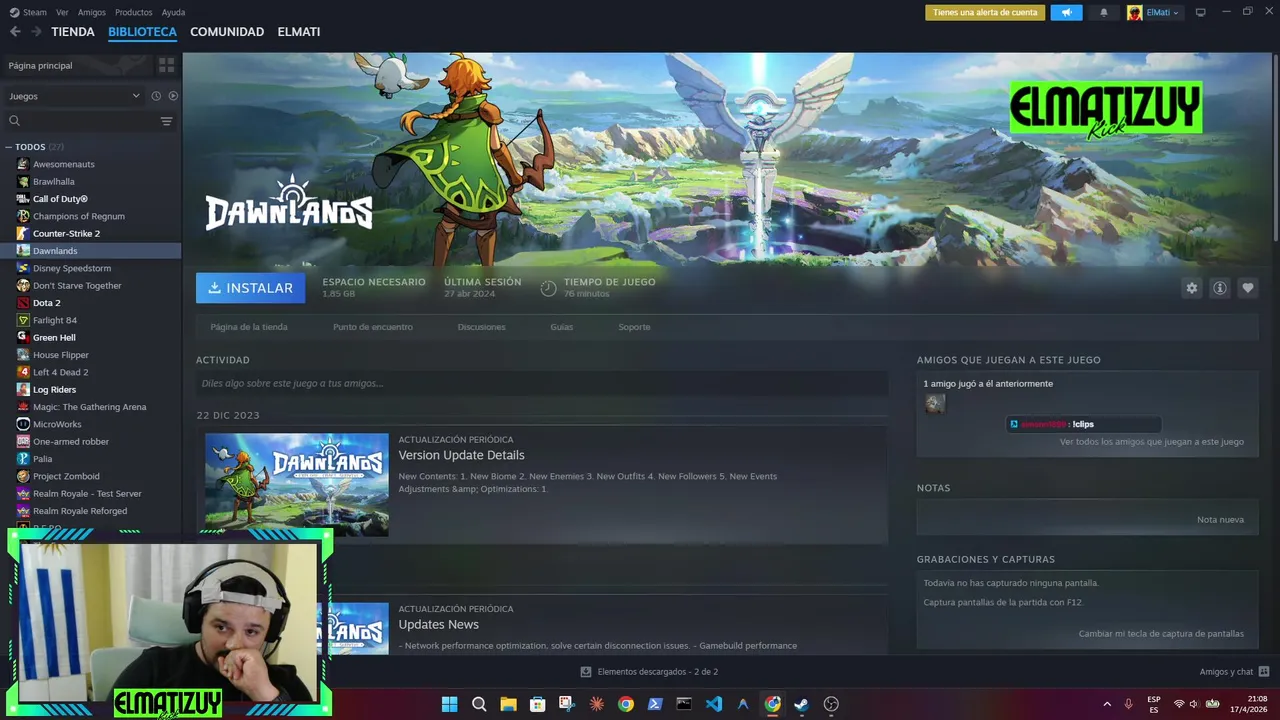
Task: Click Counter-Strike 2 game icon
Action: point(23,233)
